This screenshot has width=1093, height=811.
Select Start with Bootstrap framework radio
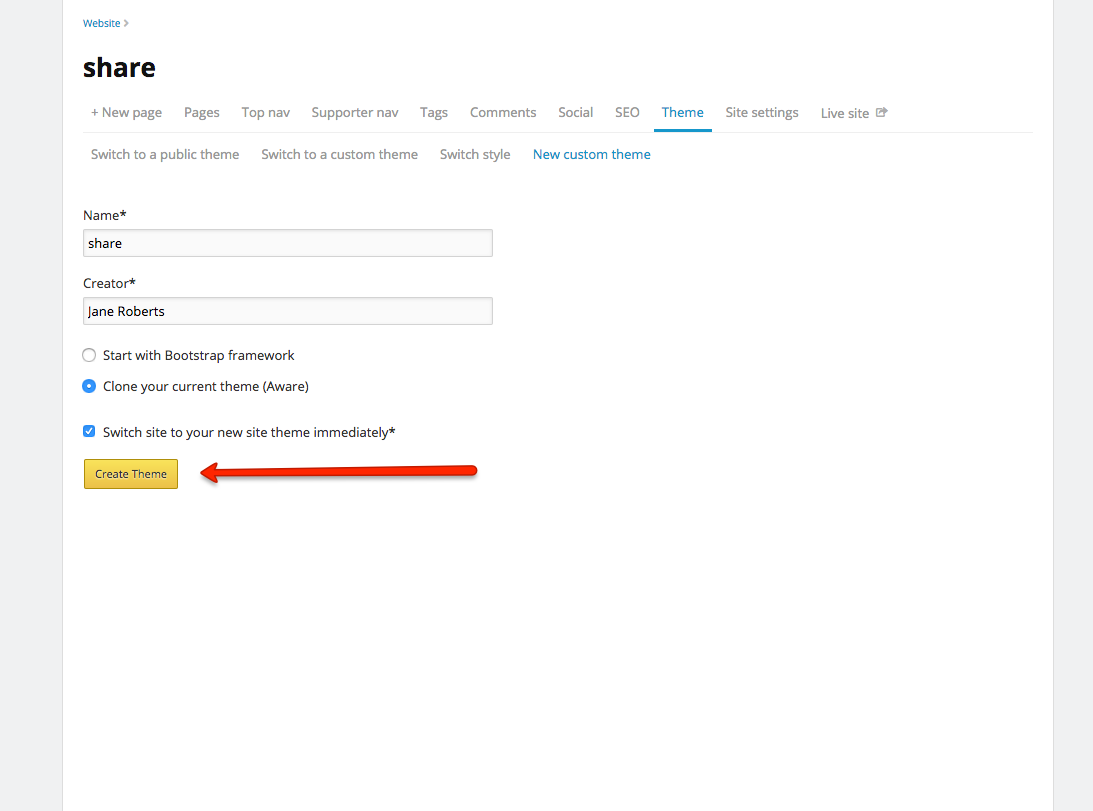point(89,356)
